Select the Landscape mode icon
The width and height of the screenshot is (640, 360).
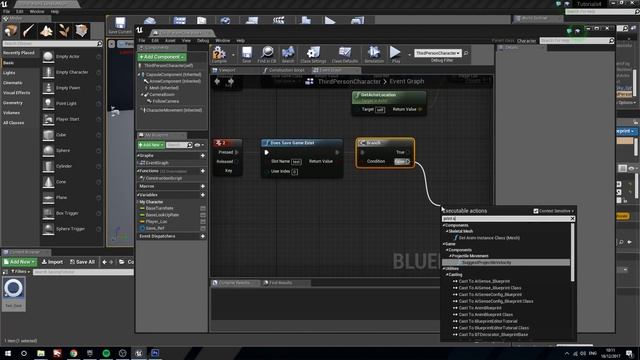(46, 31)
